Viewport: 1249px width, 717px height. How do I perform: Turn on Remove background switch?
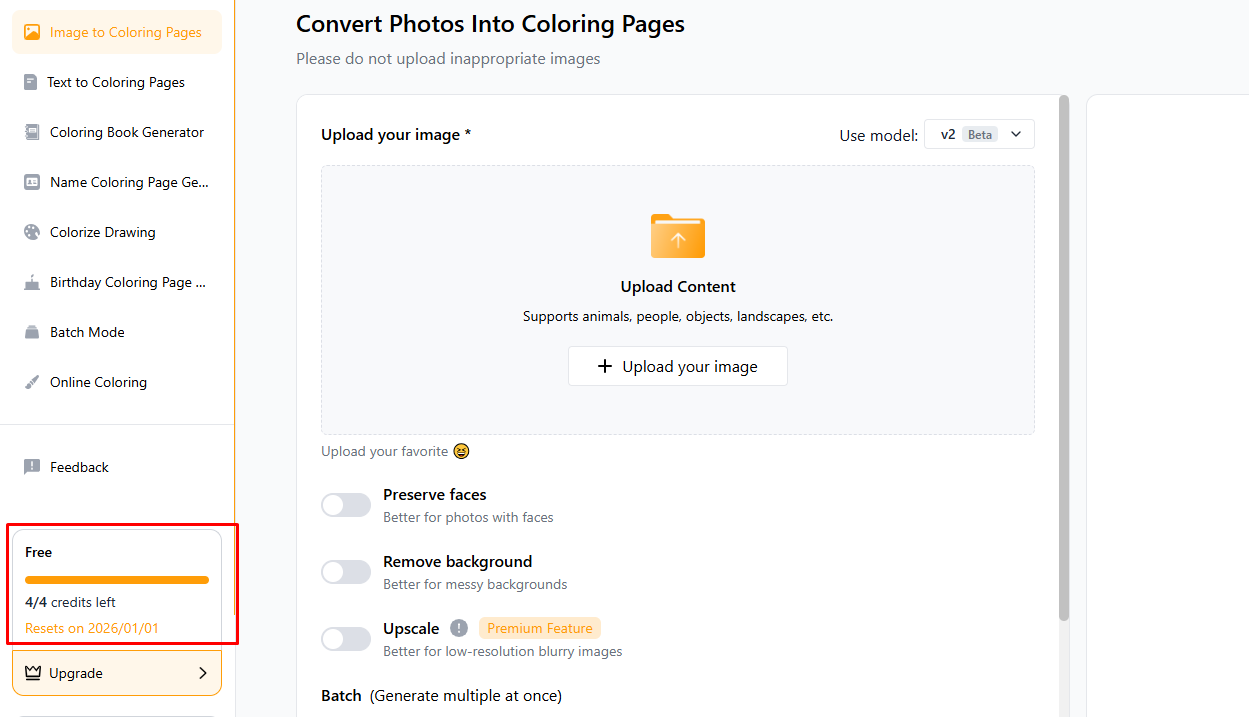[x=346, y=572]
